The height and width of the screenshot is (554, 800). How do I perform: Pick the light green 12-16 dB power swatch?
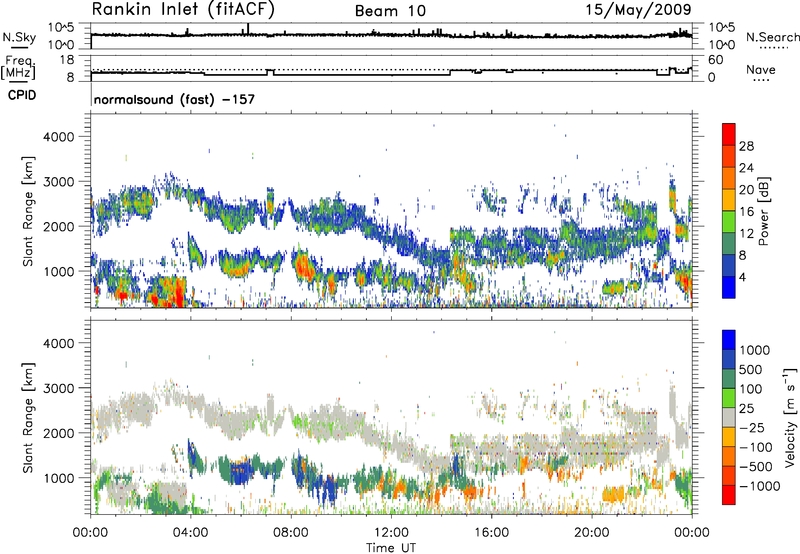coord(729,222)
